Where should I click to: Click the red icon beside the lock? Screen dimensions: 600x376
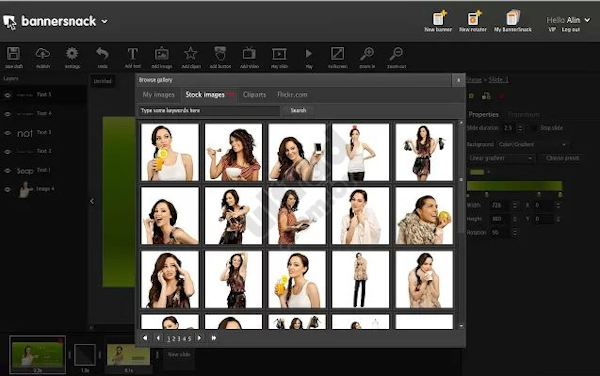[x=501, y=96]
